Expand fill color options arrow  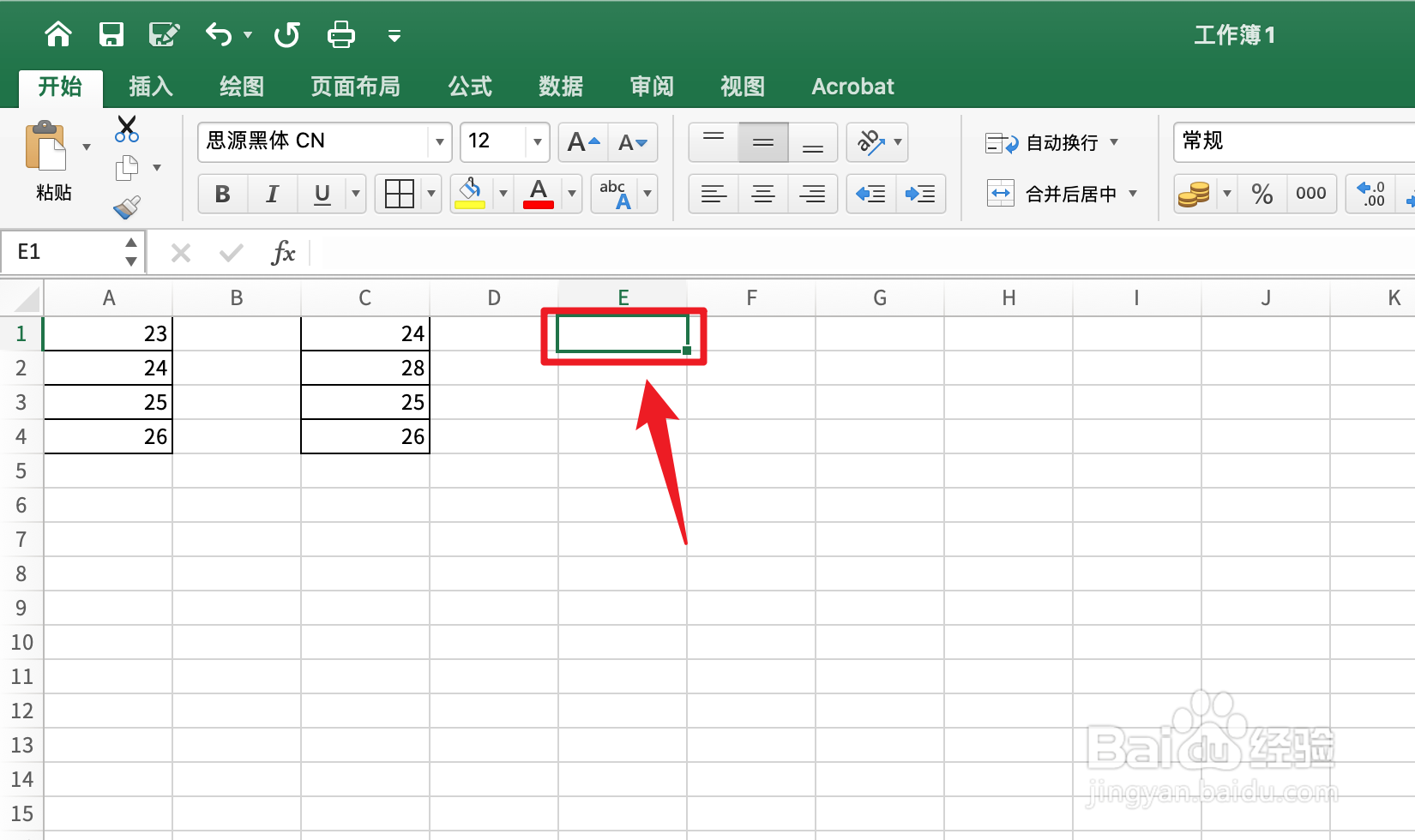[x=503, y=194]
